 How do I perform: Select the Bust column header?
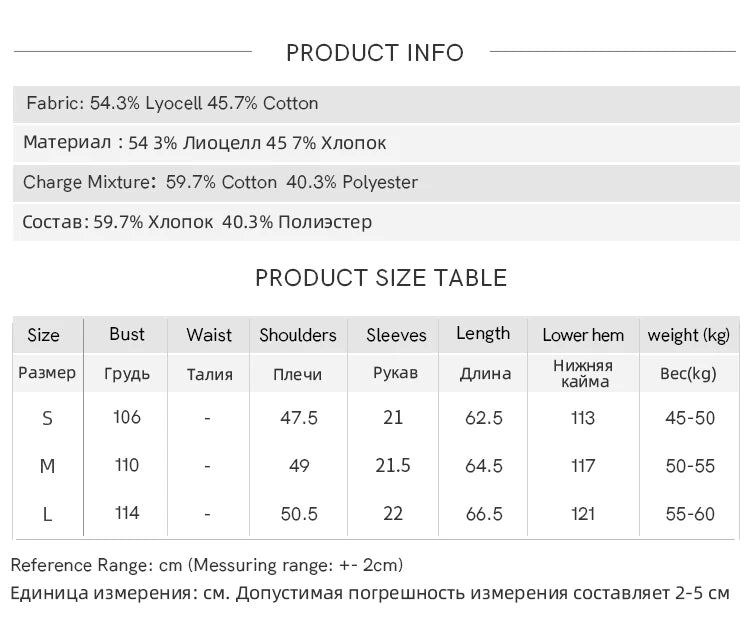click(126, 334)
